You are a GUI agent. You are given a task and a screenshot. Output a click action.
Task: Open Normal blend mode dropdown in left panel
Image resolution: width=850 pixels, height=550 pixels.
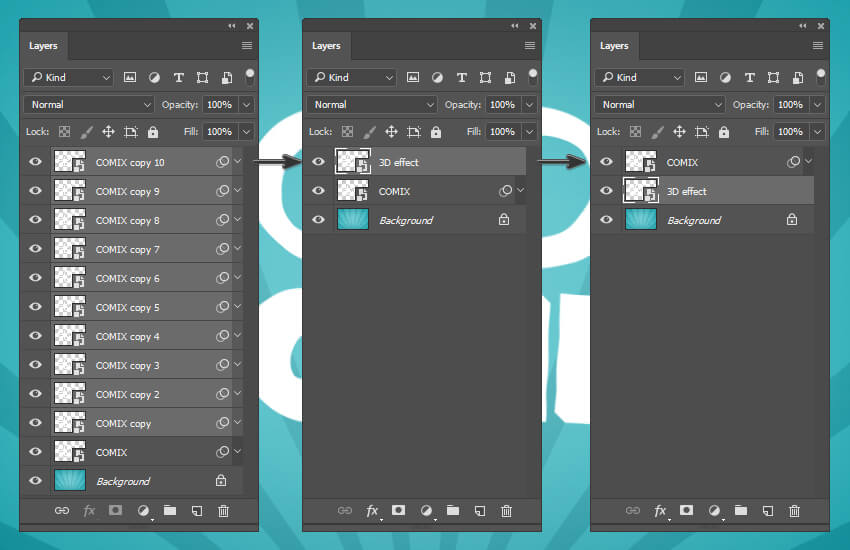[x=89, y=105]
